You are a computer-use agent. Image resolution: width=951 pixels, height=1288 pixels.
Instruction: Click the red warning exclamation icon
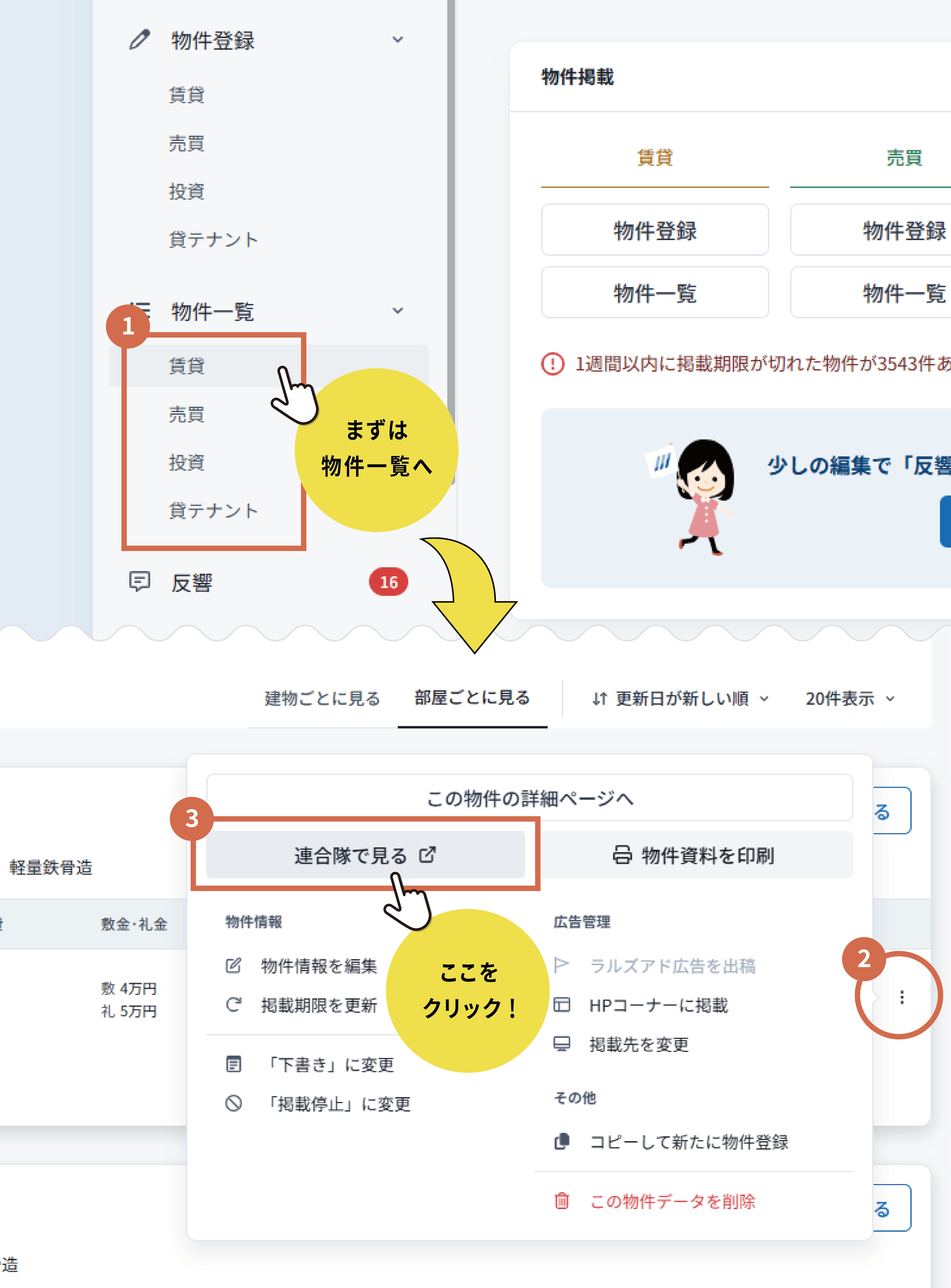coord(553,364)
